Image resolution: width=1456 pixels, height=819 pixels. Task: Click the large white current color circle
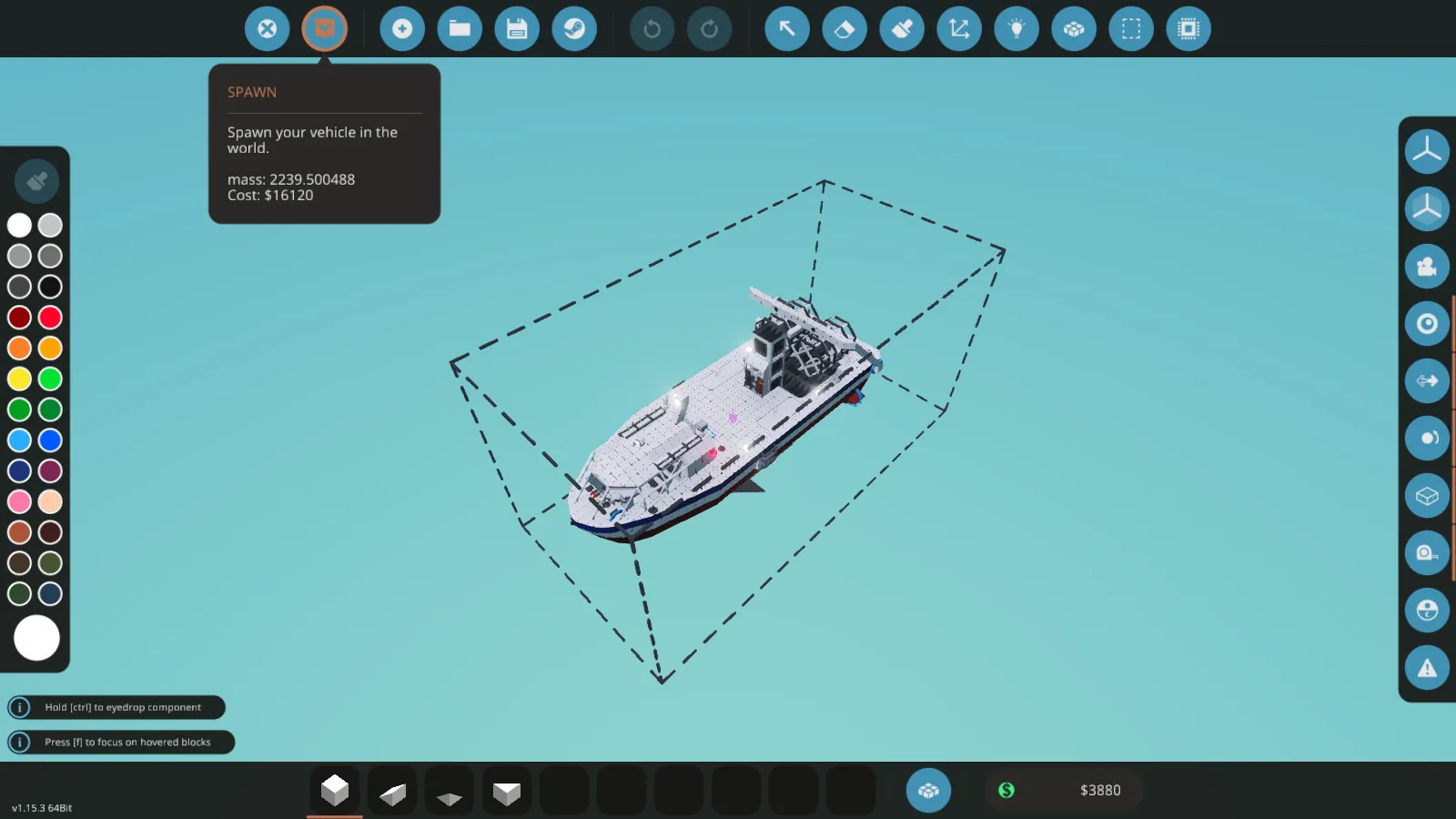(x=36, y=638)
